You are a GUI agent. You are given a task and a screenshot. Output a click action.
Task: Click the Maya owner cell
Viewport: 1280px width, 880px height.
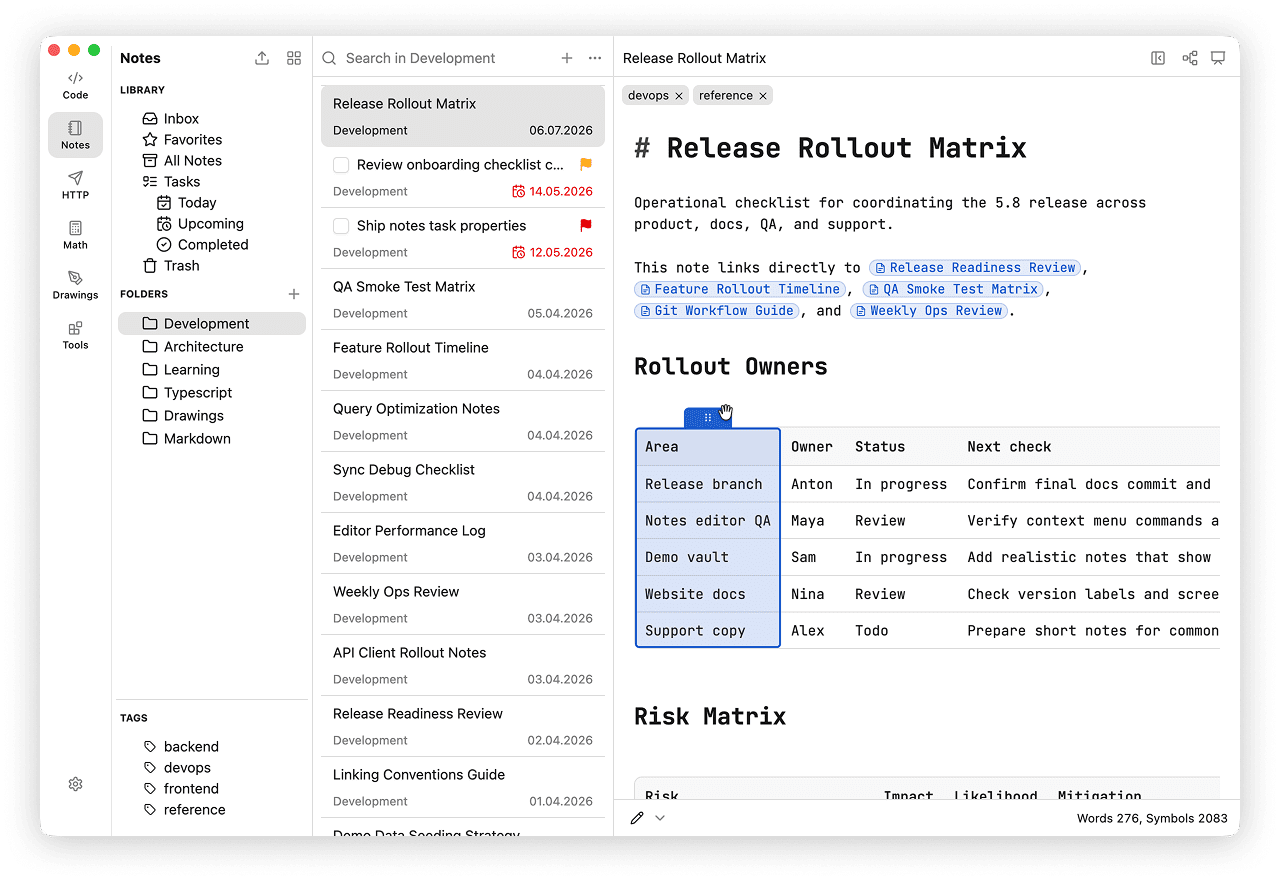coord(812,521)
